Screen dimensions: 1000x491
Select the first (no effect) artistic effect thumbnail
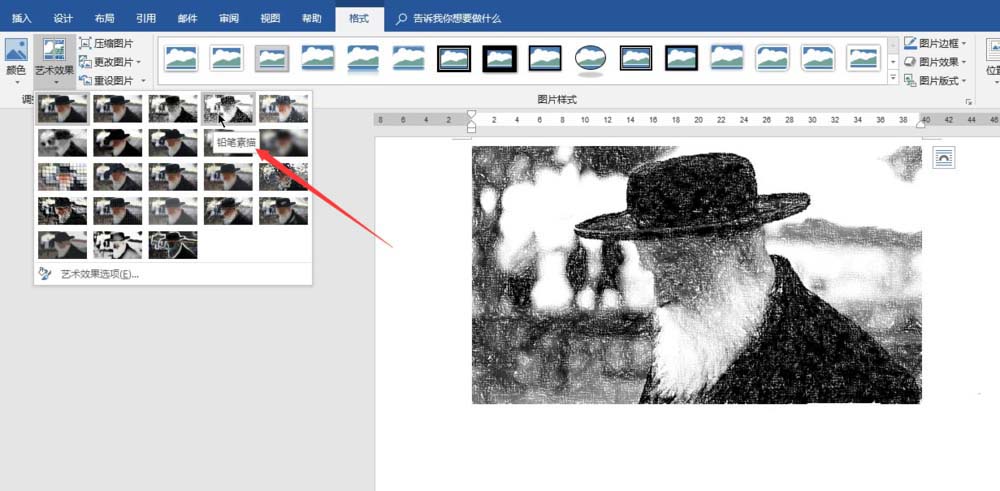coord(61,107)
